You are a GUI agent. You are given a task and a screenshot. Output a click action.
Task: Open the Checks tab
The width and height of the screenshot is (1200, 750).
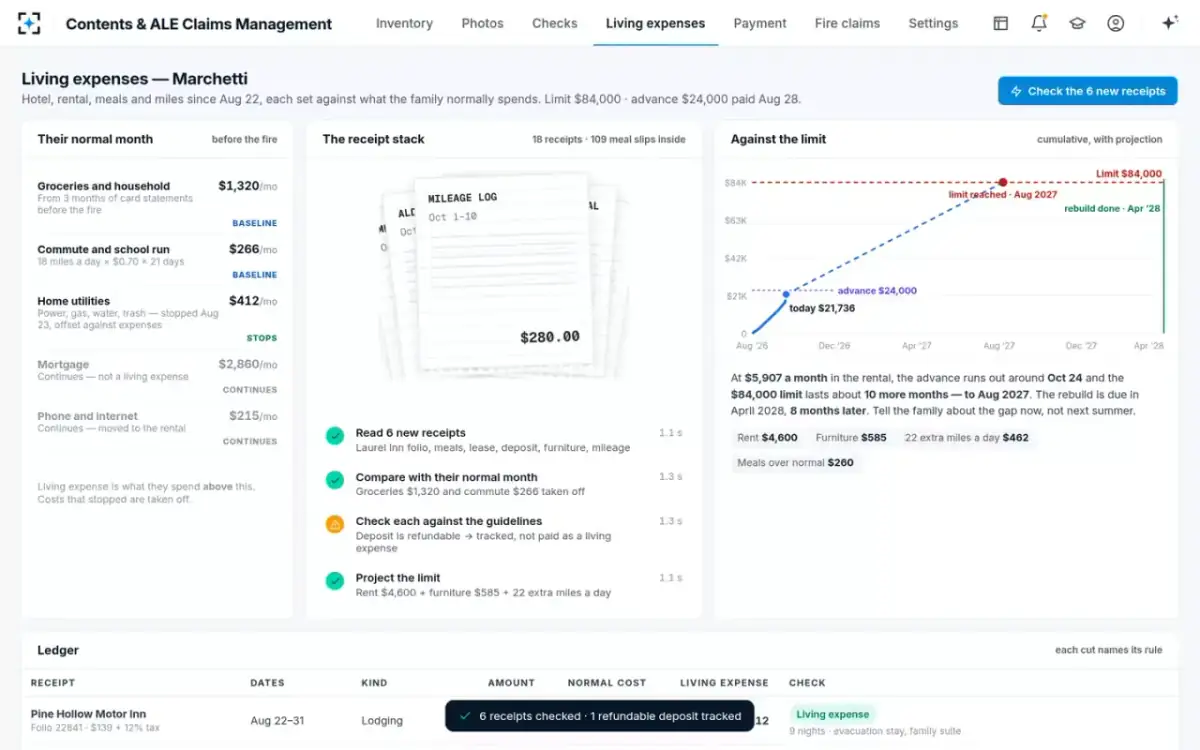pyautogui.click(x=555, y=23)
